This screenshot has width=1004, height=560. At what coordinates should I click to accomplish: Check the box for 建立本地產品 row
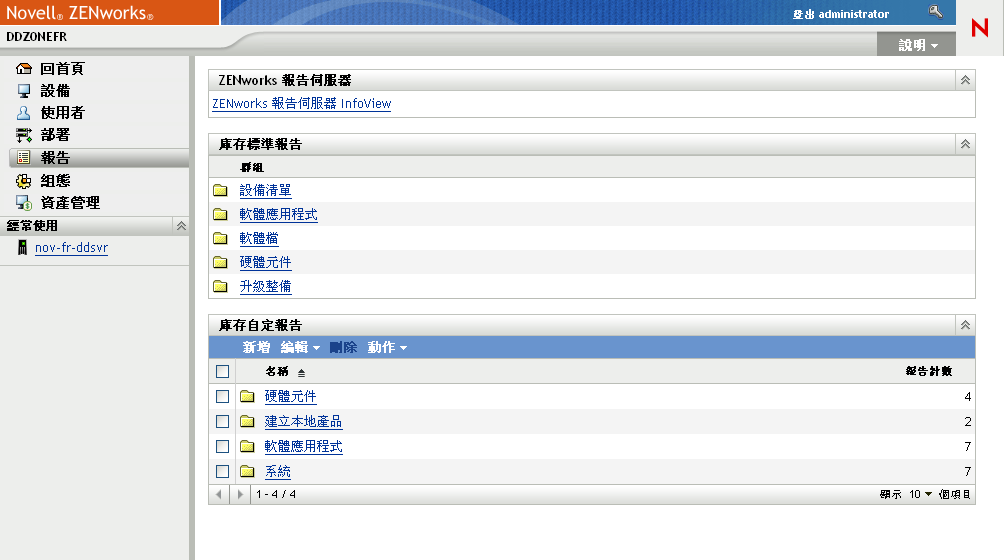[x=223, y=421]
